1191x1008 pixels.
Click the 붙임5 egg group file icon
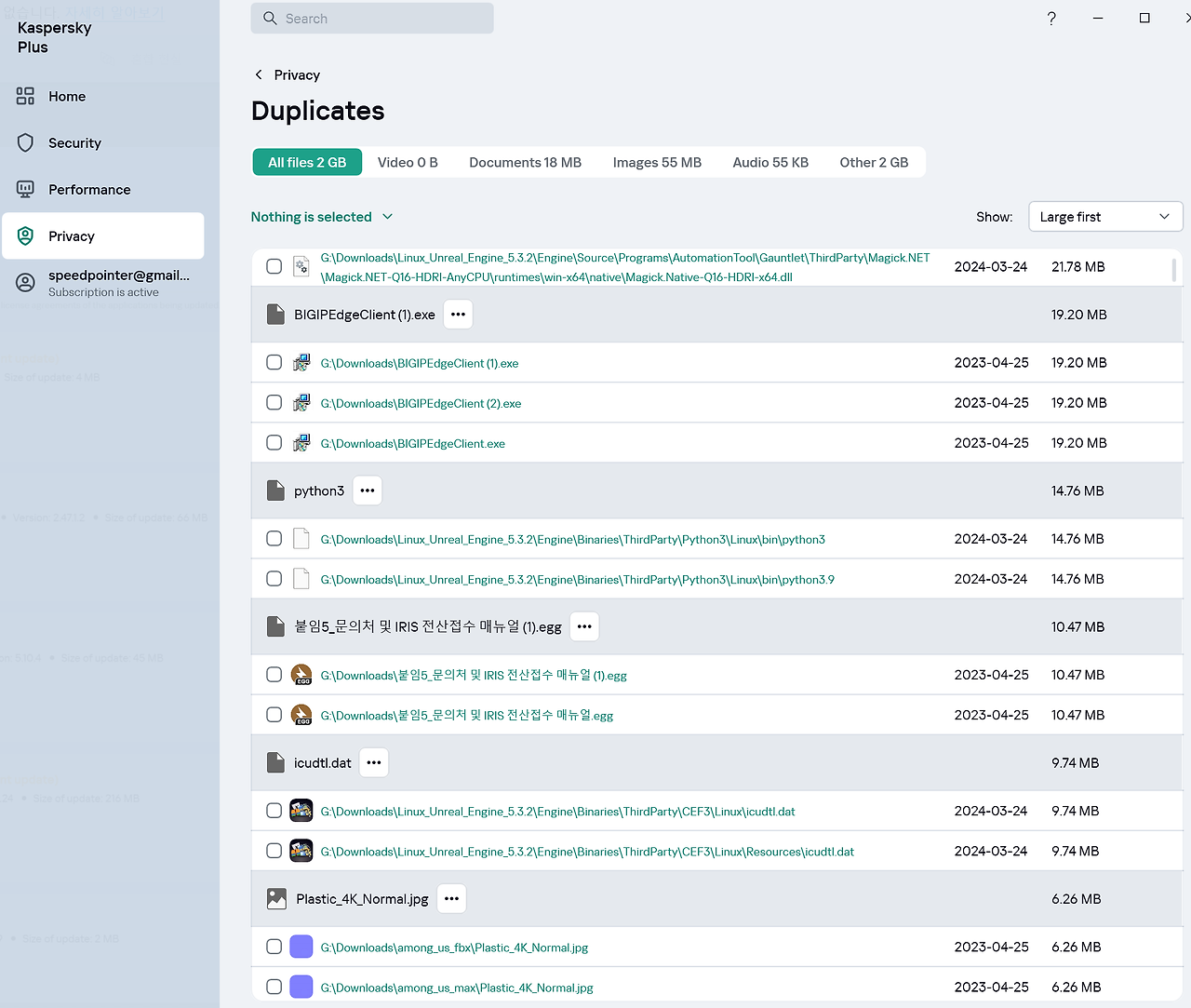click(x=275, y=626)
